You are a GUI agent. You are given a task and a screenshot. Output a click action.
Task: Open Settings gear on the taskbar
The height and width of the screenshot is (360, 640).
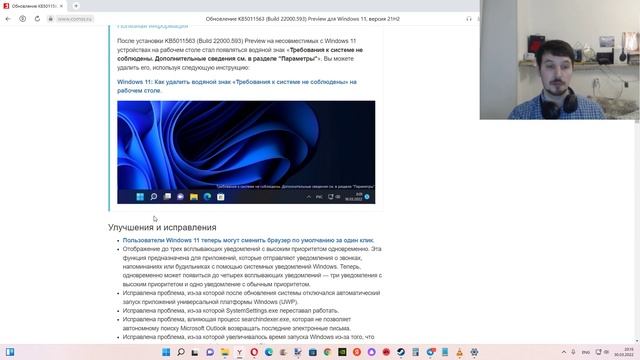click(474, 352)
